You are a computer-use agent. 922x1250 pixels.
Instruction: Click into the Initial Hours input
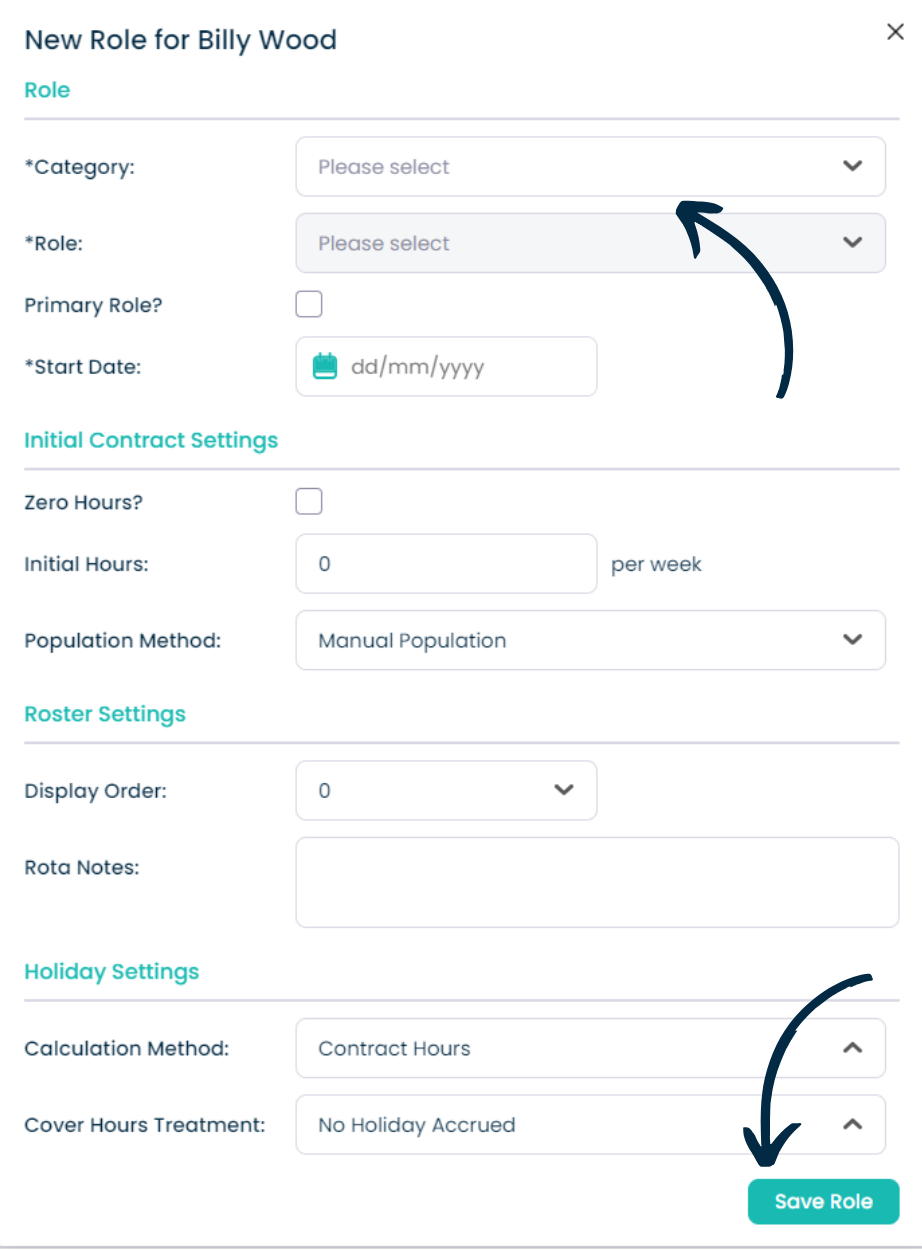click(x=447, y=564)
